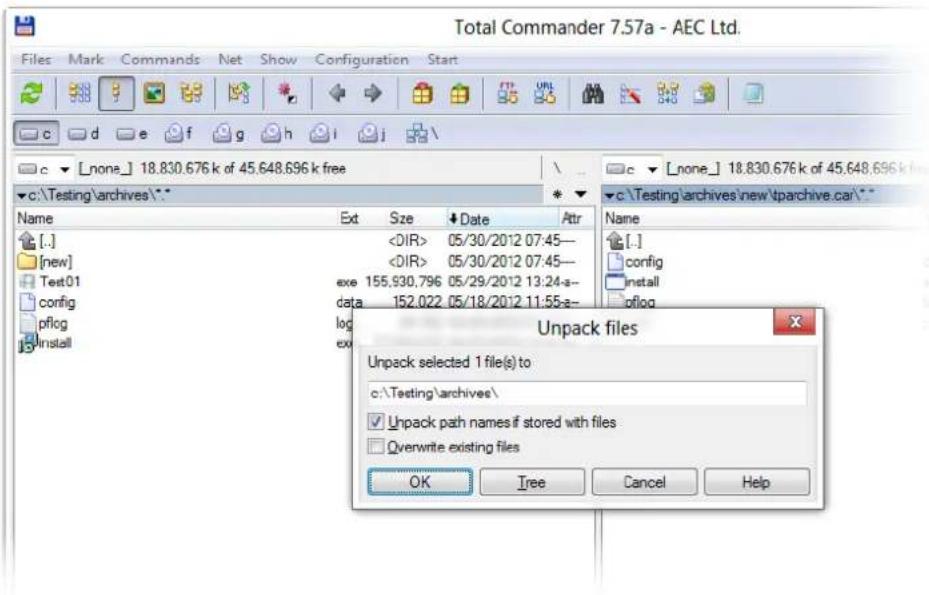
Task: Click the arrow before the left path c:\Testing\archives
Action: (21, 196)
